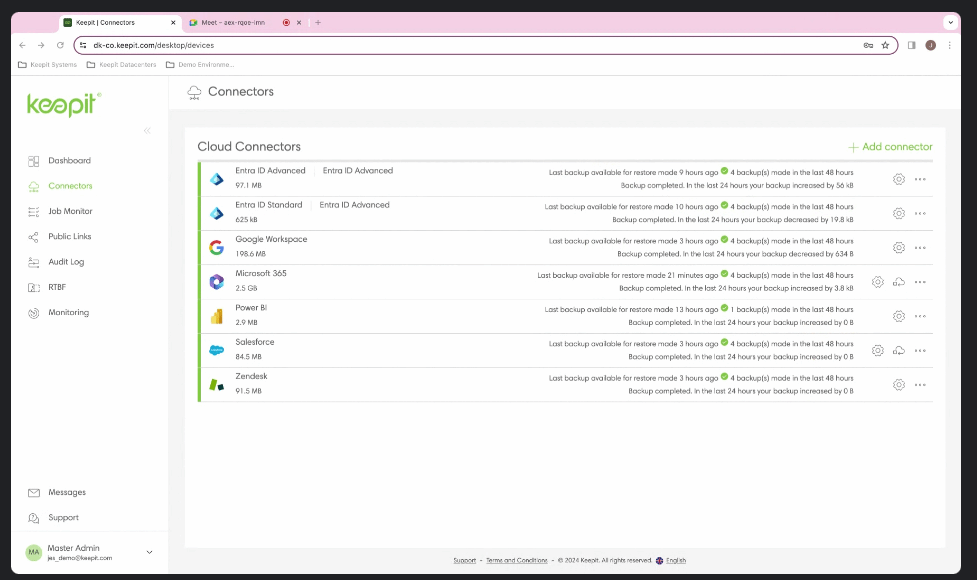
Task: Open the three-dot menu for Power BI
Action: [x=920, y=316]
